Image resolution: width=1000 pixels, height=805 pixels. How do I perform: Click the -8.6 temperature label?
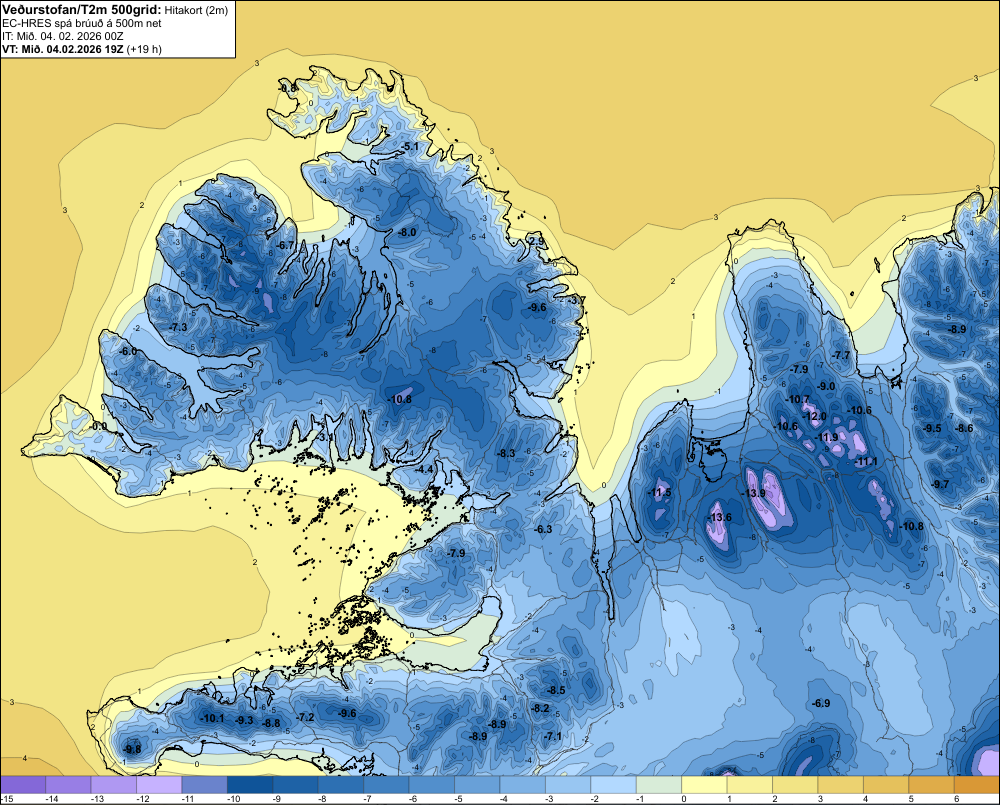tap(965, 429)
